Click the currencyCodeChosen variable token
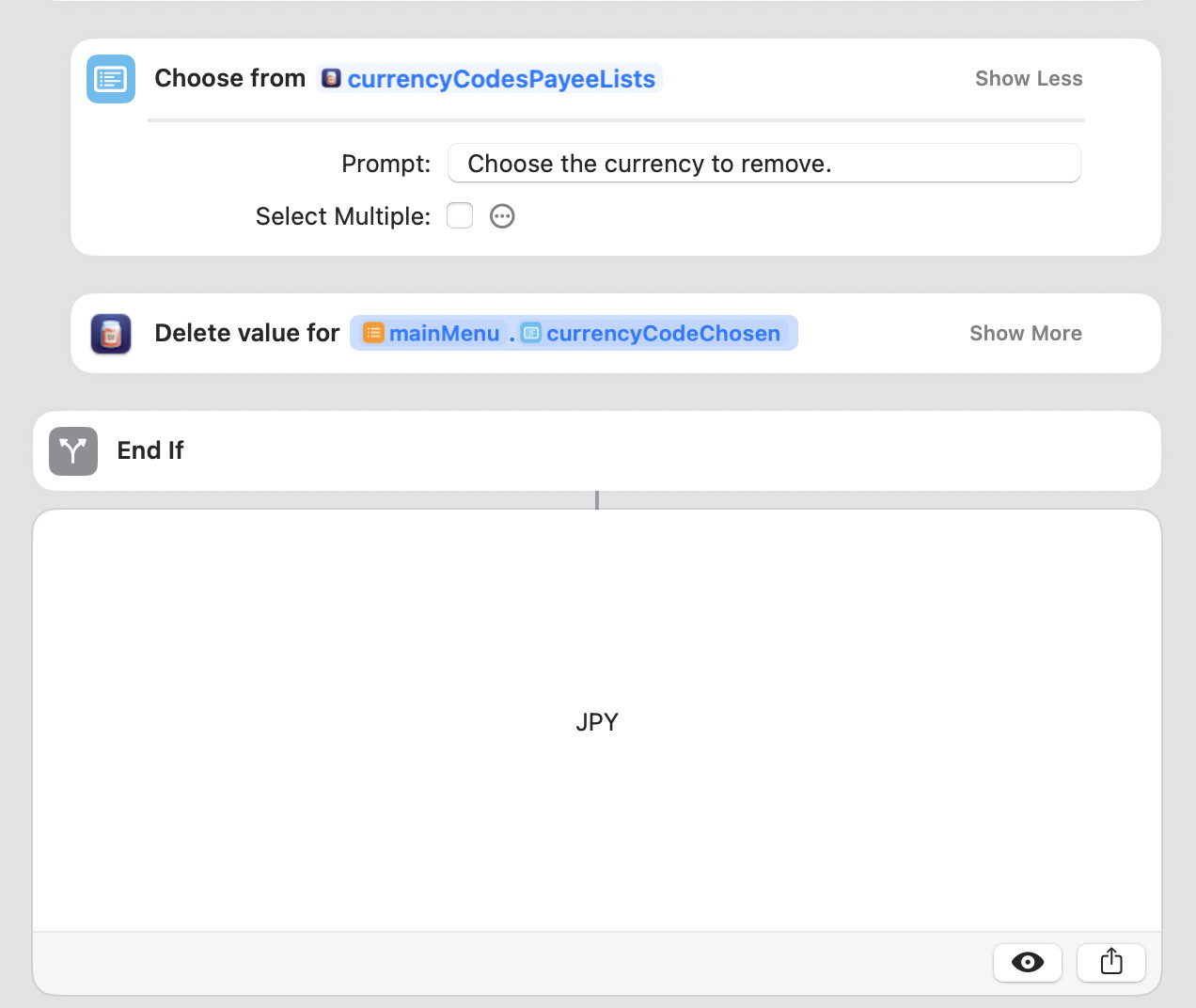 652,333
